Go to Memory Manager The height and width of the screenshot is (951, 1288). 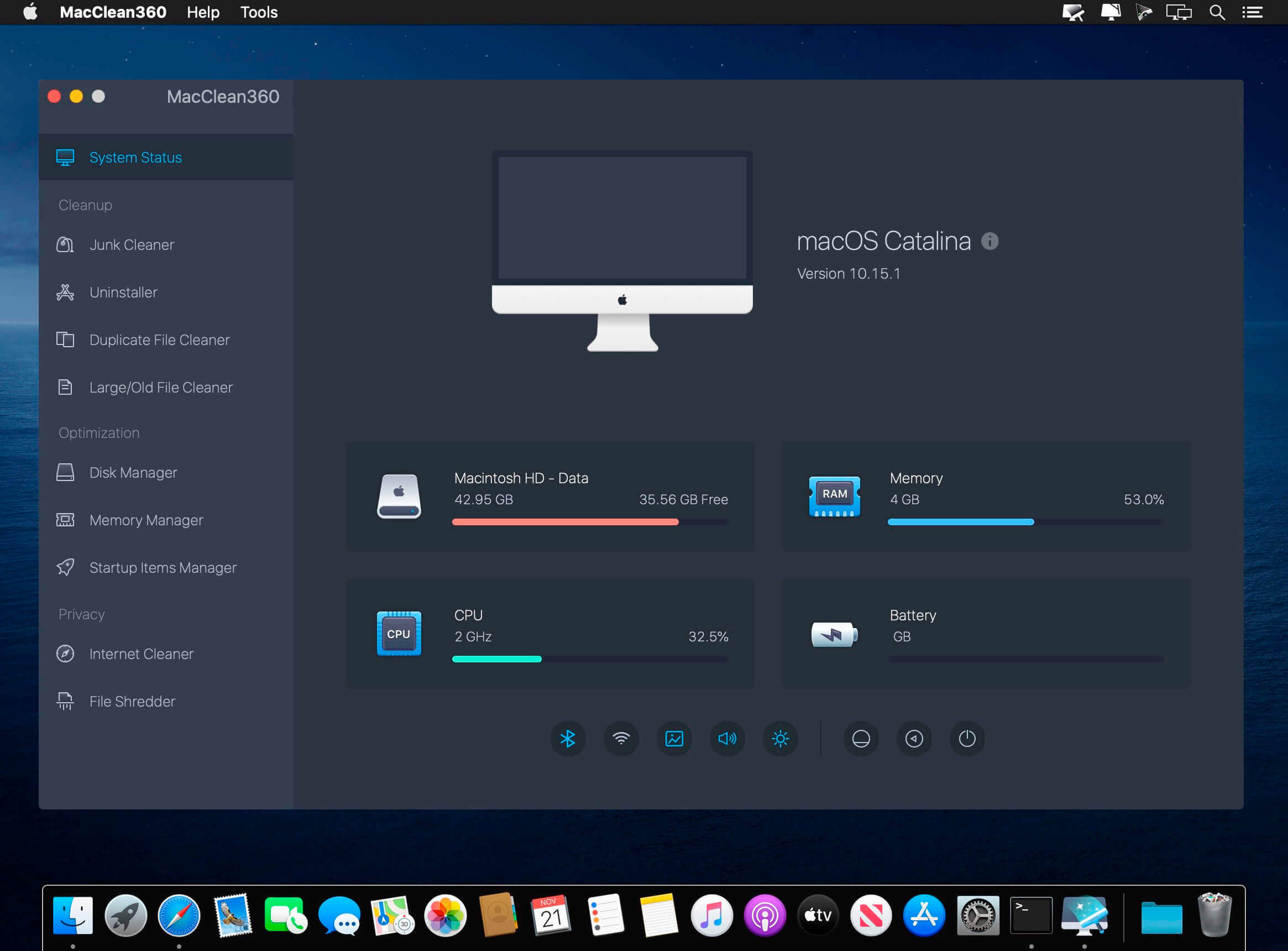click(146, 520)
